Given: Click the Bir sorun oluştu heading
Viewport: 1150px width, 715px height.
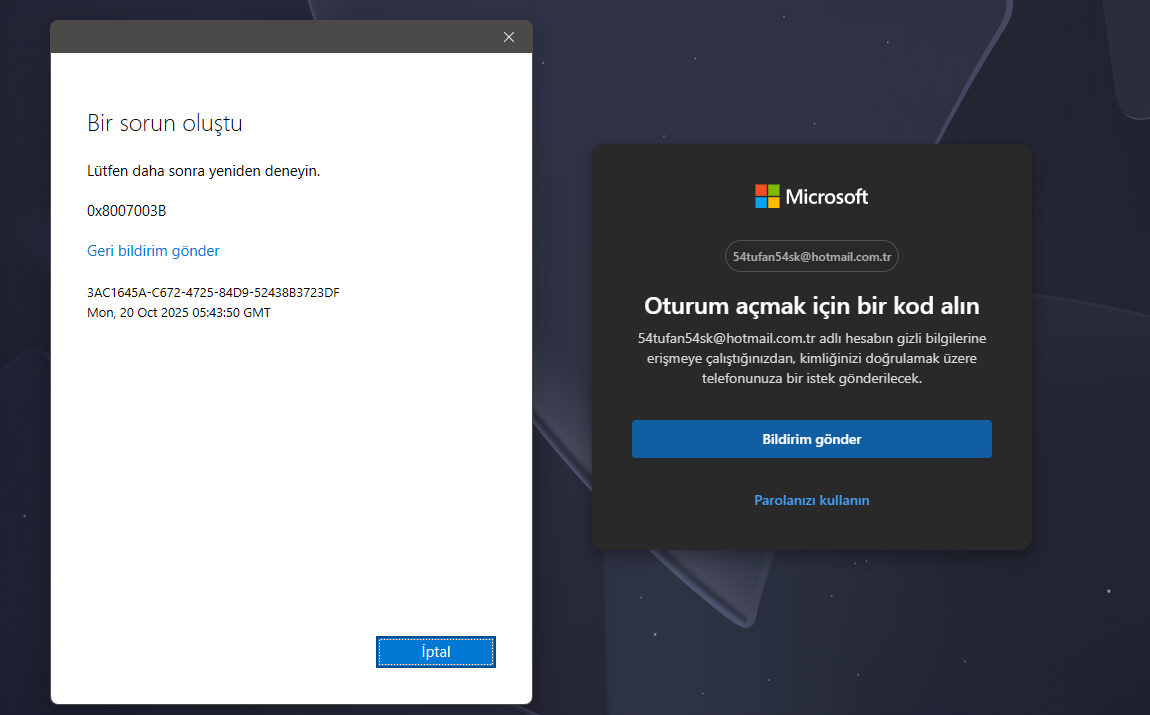Looking at the screenshot, I should point(165,123).
